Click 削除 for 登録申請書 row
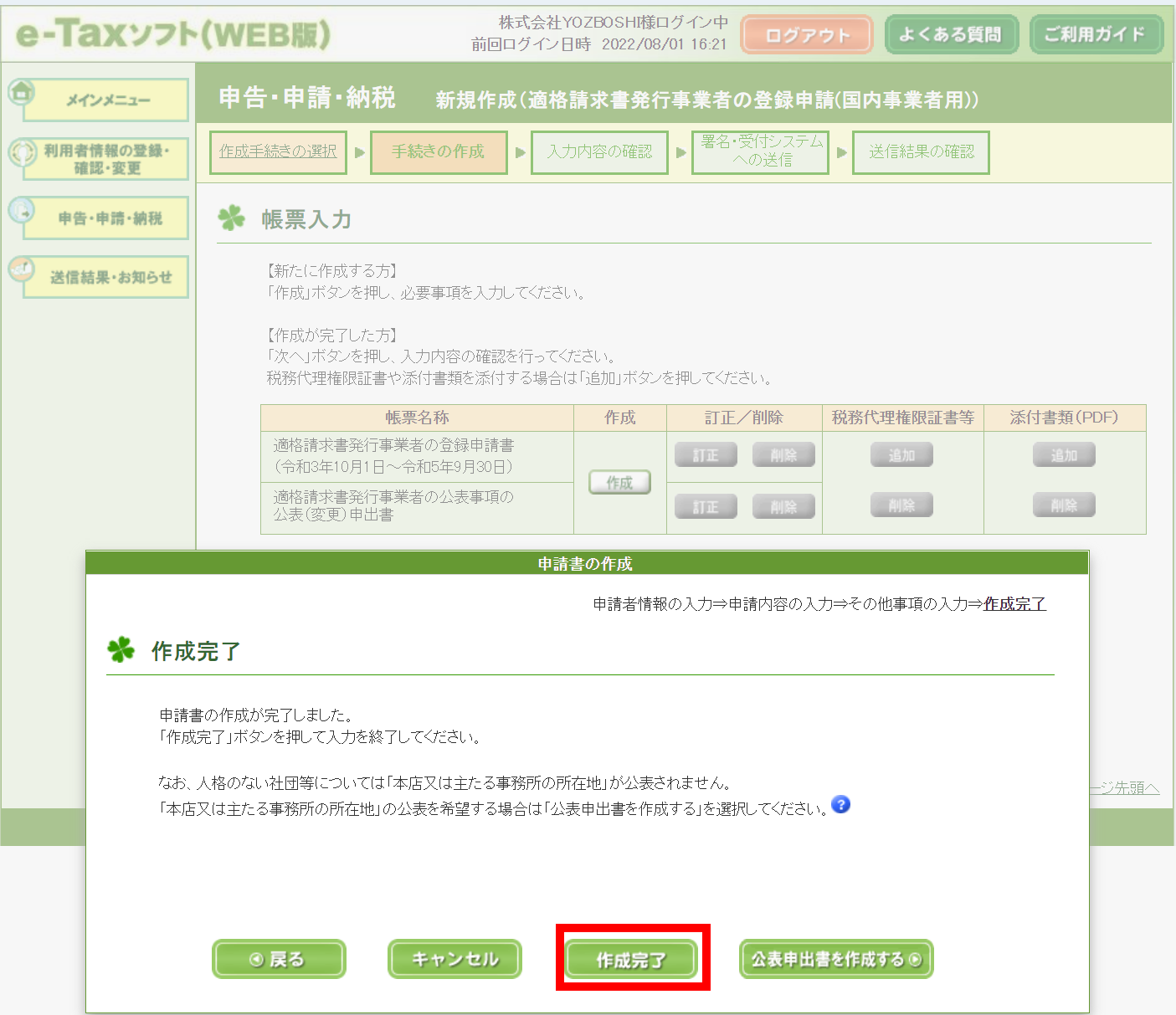Image resolution: width=1176 pixels, height=1015 pixels. point(783,455)
